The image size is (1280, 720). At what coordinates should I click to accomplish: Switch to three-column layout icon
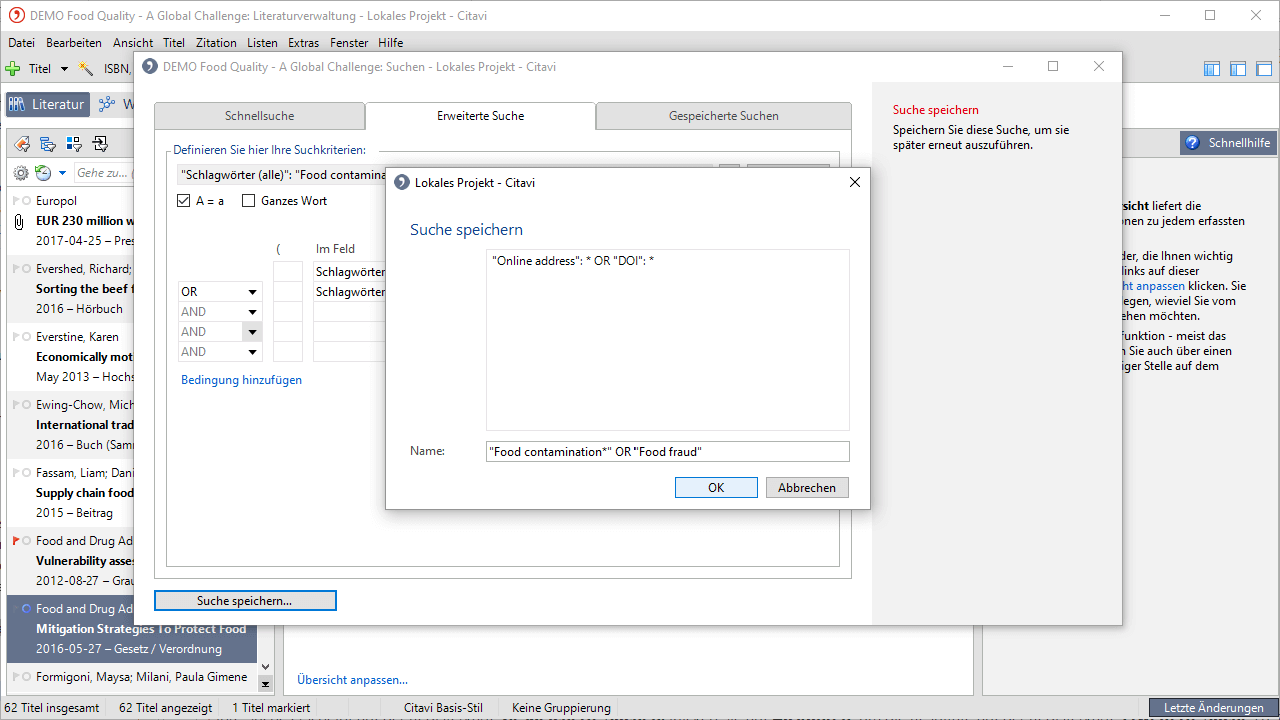[1212, 69]
